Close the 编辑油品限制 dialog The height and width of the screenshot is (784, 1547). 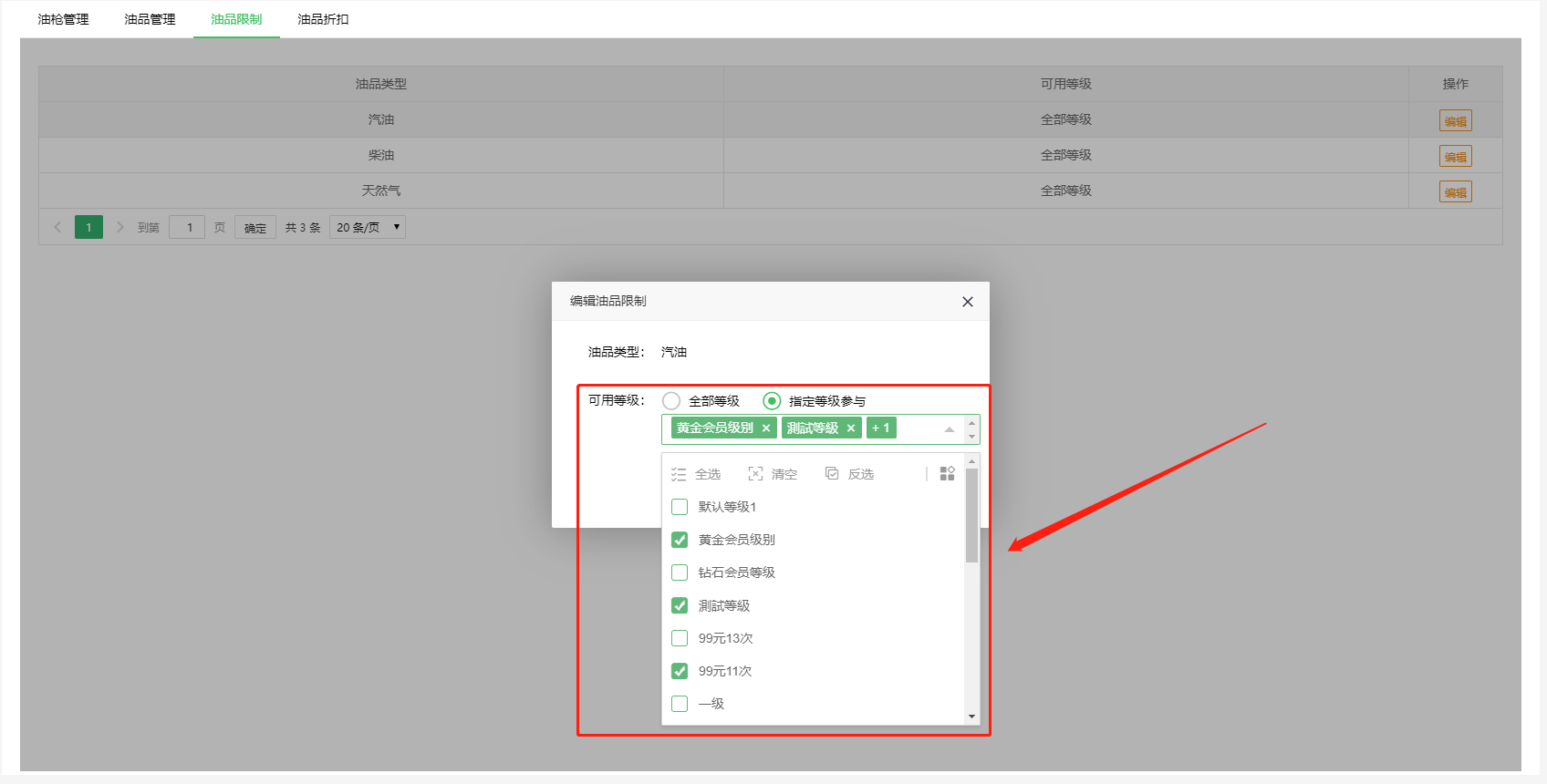[968, 302]
